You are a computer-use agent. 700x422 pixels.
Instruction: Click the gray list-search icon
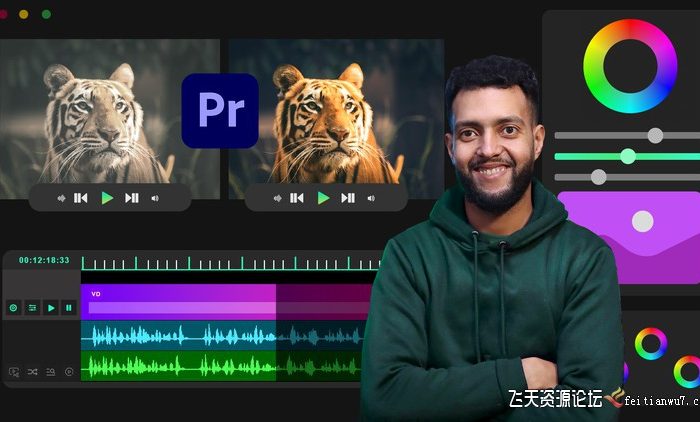pyautogui.click(x=50, y=372)
